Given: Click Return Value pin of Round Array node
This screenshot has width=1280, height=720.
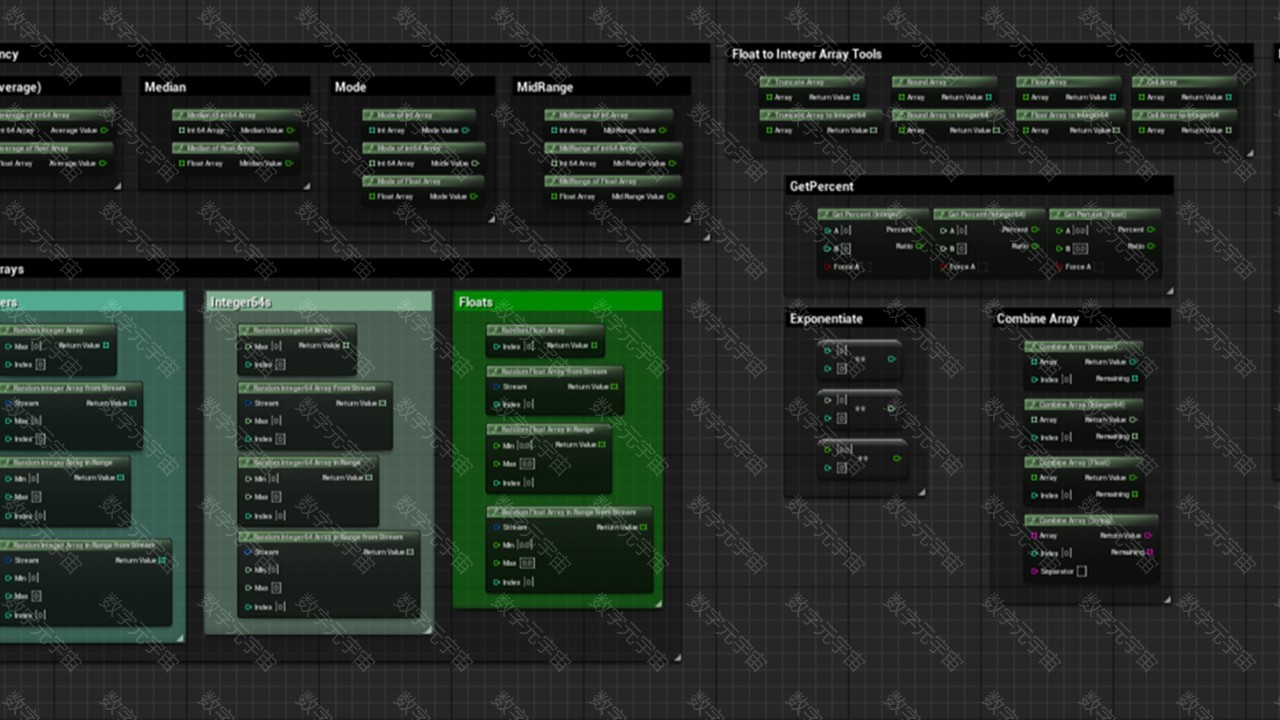Looking at the screenshot, I should [x=989, y=98].
